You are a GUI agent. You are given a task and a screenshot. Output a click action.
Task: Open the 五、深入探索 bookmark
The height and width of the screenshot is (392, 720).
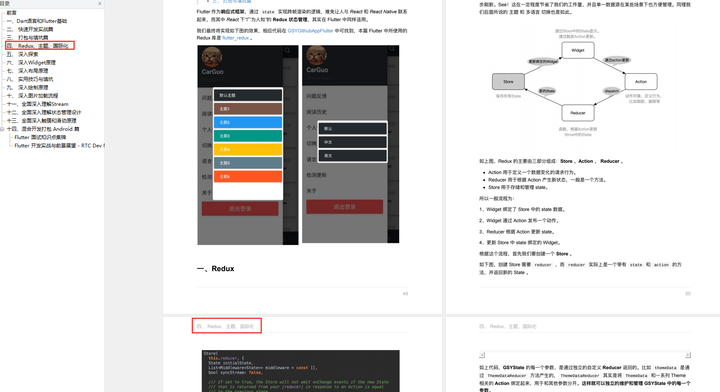coord(22,54)
